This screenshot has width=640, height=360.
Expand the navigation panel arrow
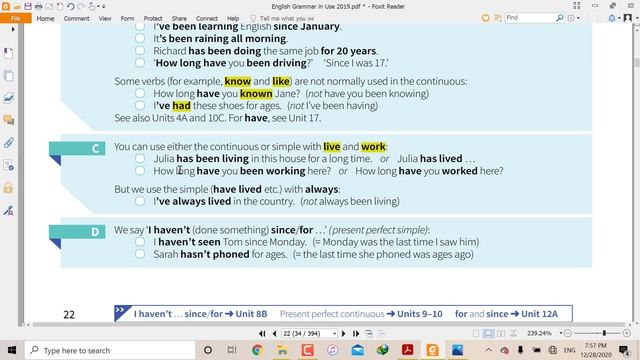(x=13, y=29)
